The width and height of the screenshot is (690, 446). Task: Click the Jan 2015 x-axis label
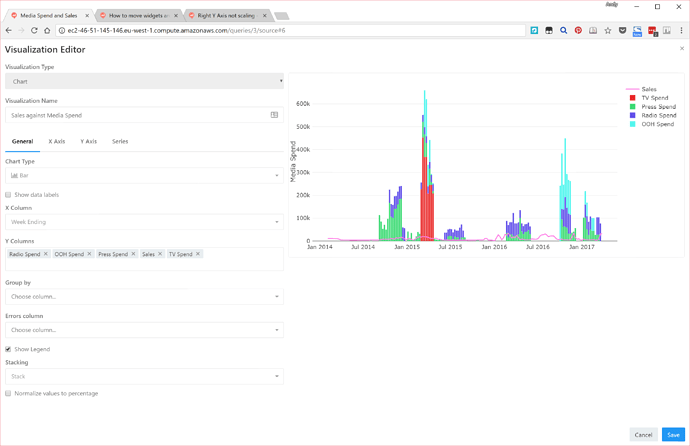[407, 247]
